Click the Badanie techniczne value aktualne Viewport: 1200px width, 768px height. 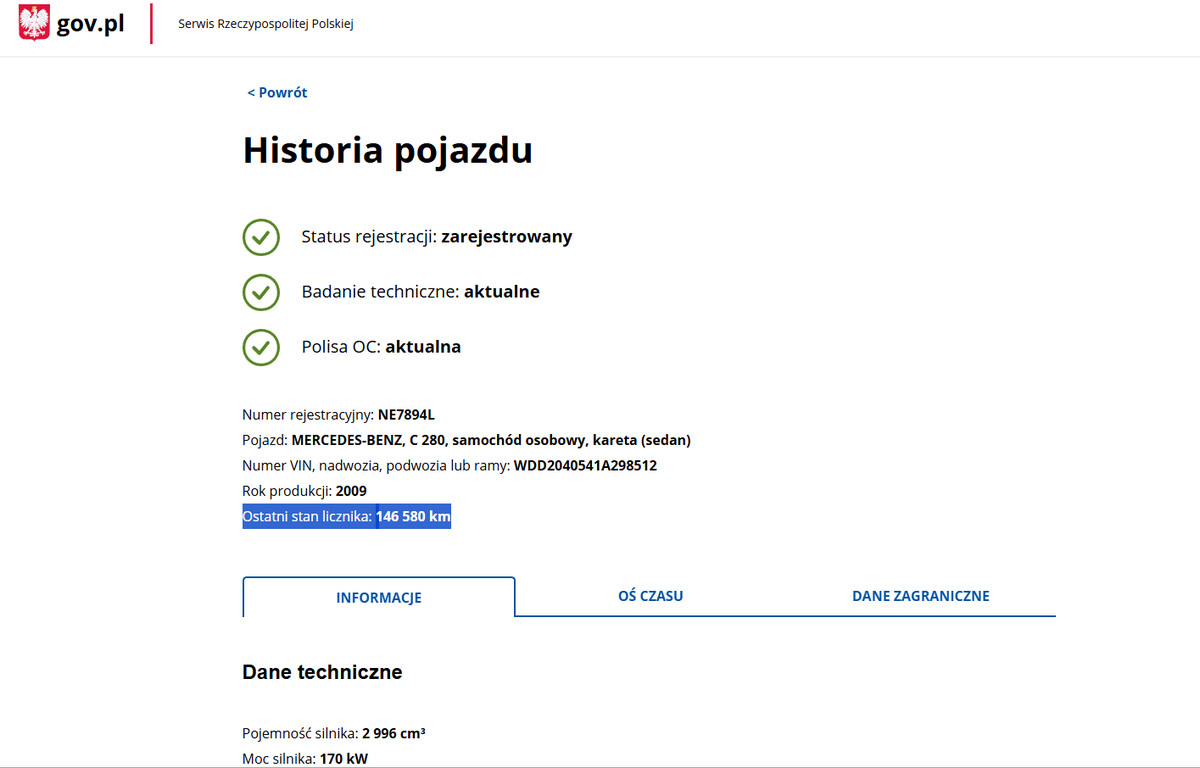[x=502, y=292]
